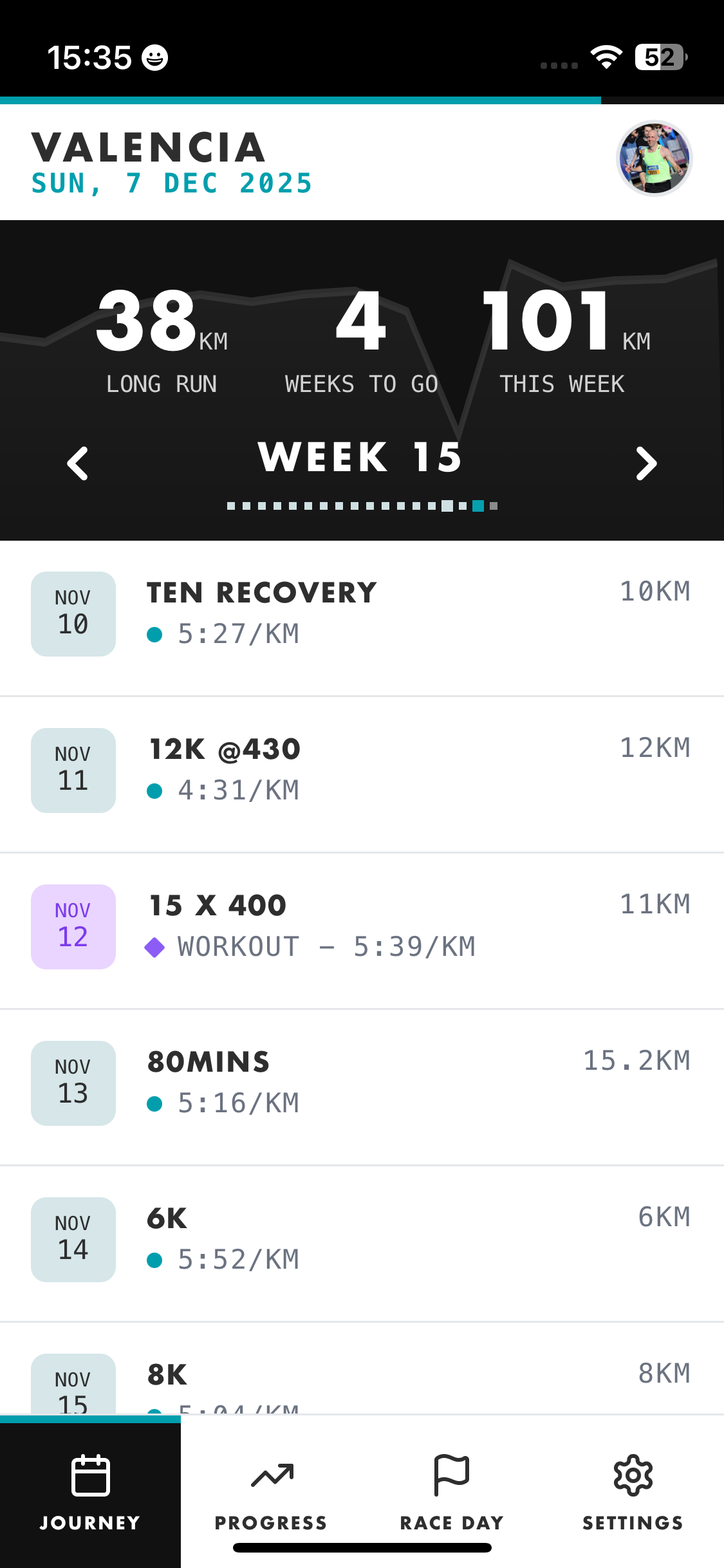Switch to the Race Day tab label

click(x=452, y=1523)
